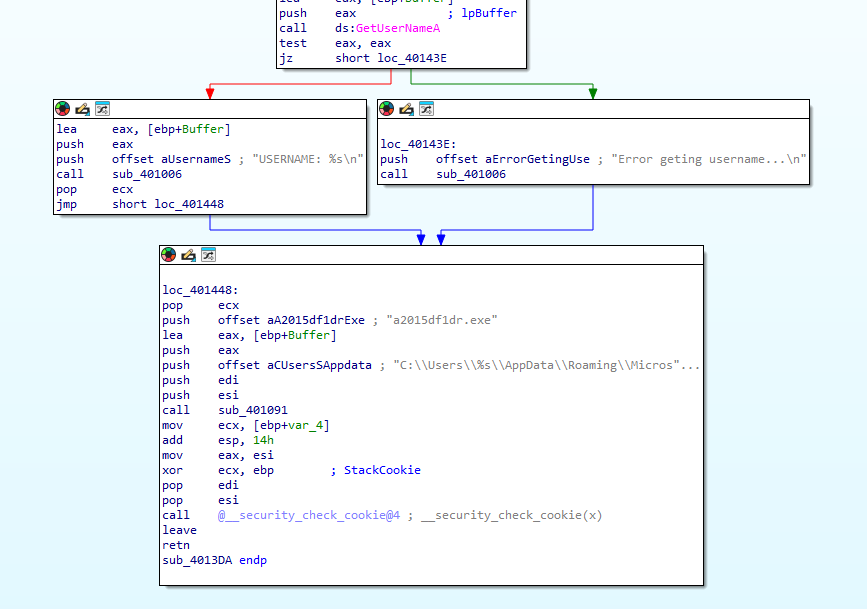Click loc_40143E operand in jz instruction
The height and width of the screenshot is (609, 867).
[x=412, y=58]
